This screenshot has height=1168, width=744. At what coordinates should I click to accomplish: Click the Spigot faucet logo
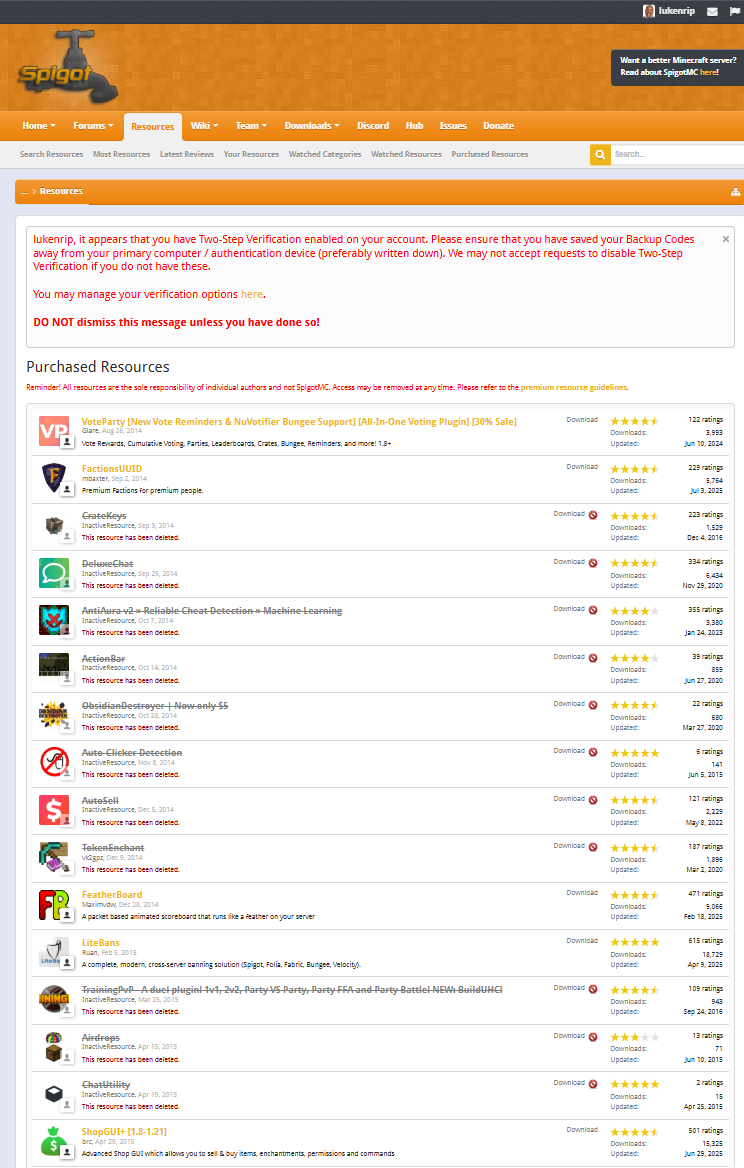coord(67,69)
